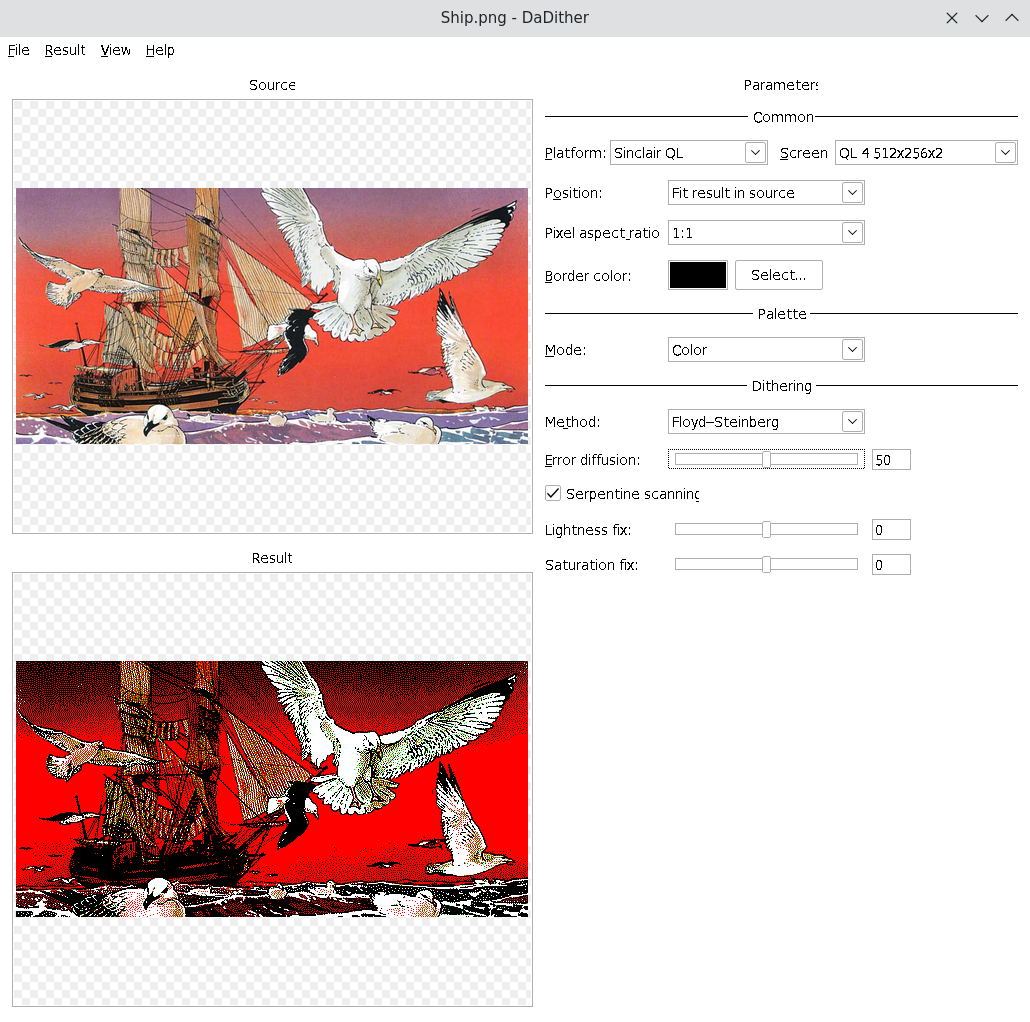Click the black Border color swatch
1030x1022 pixels.
point(698,275)
